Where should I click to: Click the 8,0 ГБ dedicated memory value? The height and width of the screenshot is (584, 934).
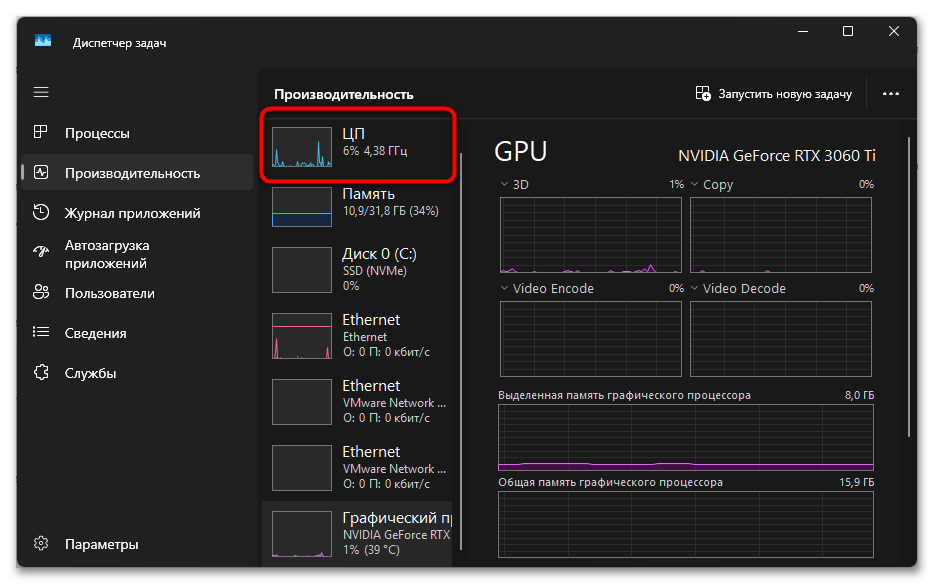(860, 395)
